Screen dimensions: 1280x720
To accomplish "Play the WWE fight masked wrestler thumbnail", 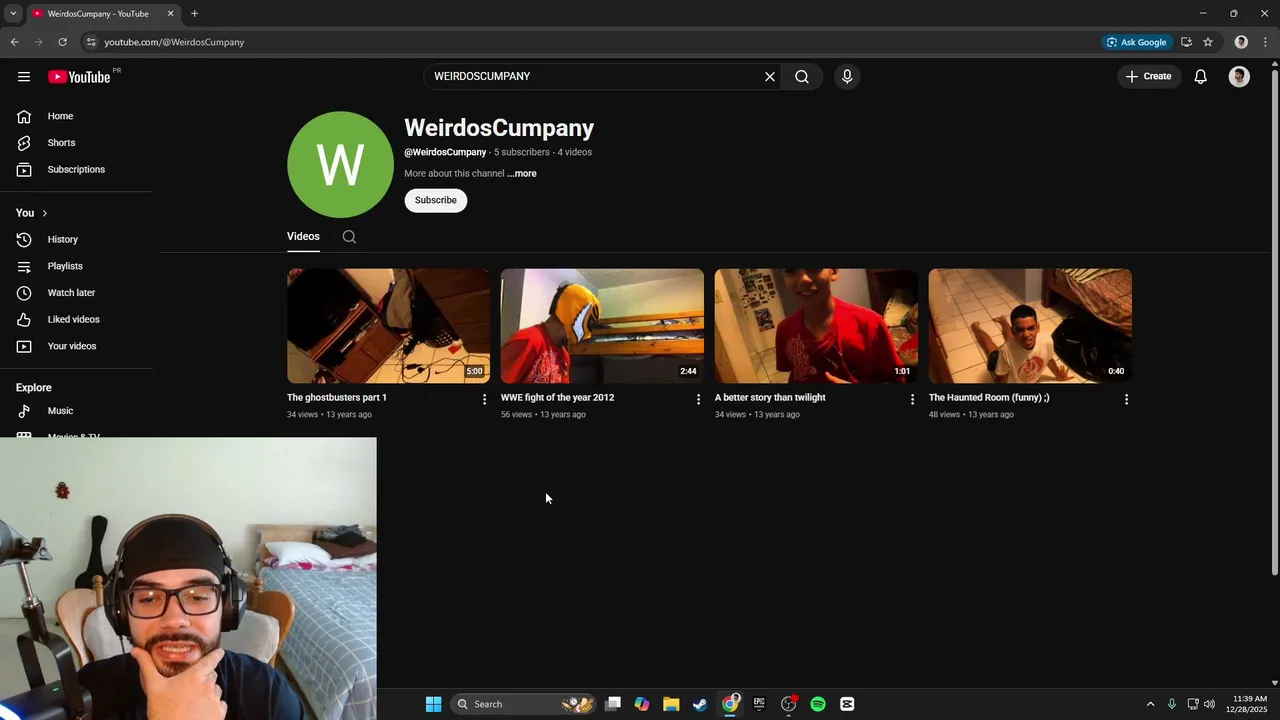I will tap(602, 326).
